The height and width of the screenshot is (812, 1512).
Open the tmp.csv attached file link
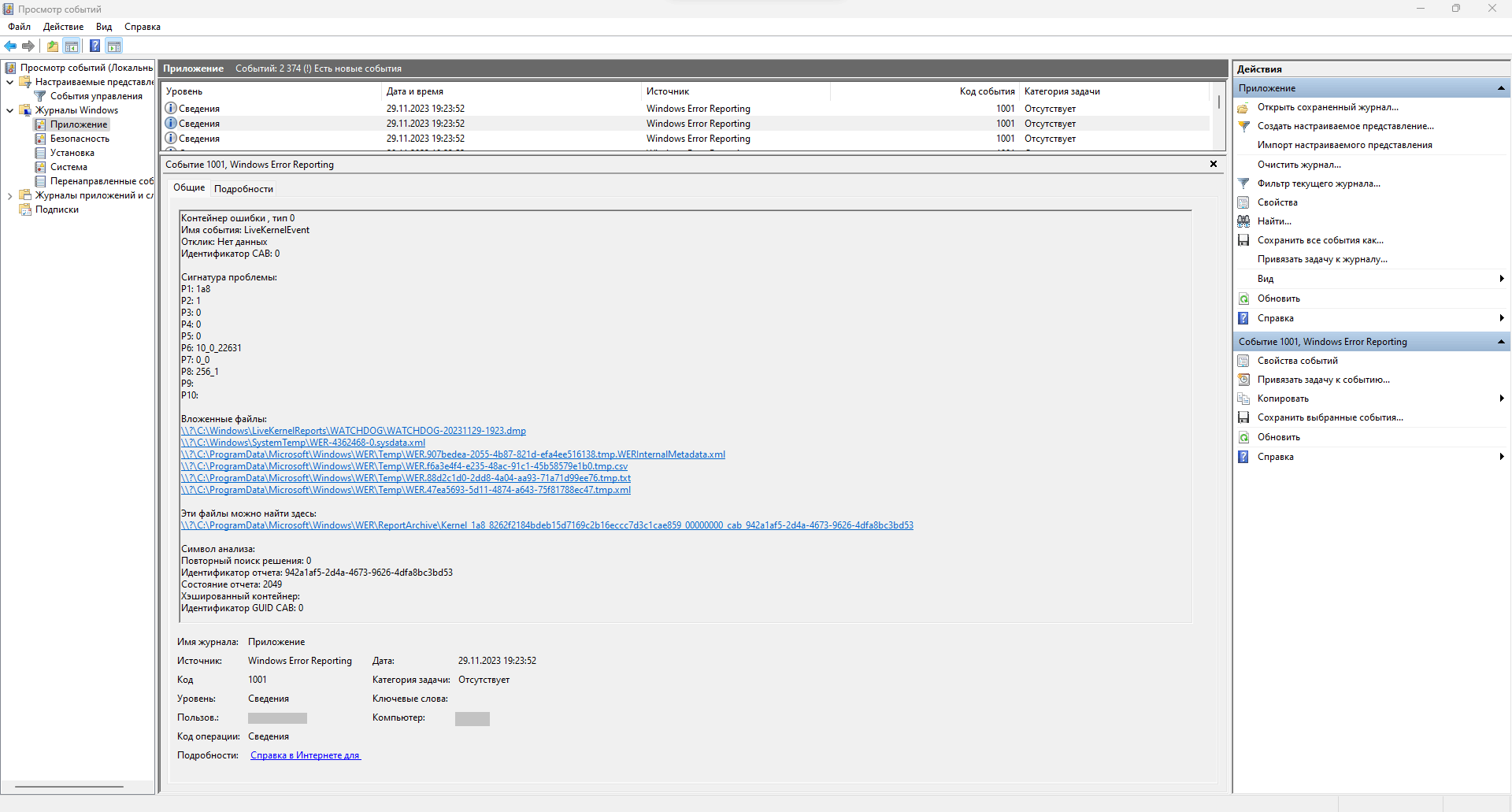pyautogui.click(x=404, y=466)
